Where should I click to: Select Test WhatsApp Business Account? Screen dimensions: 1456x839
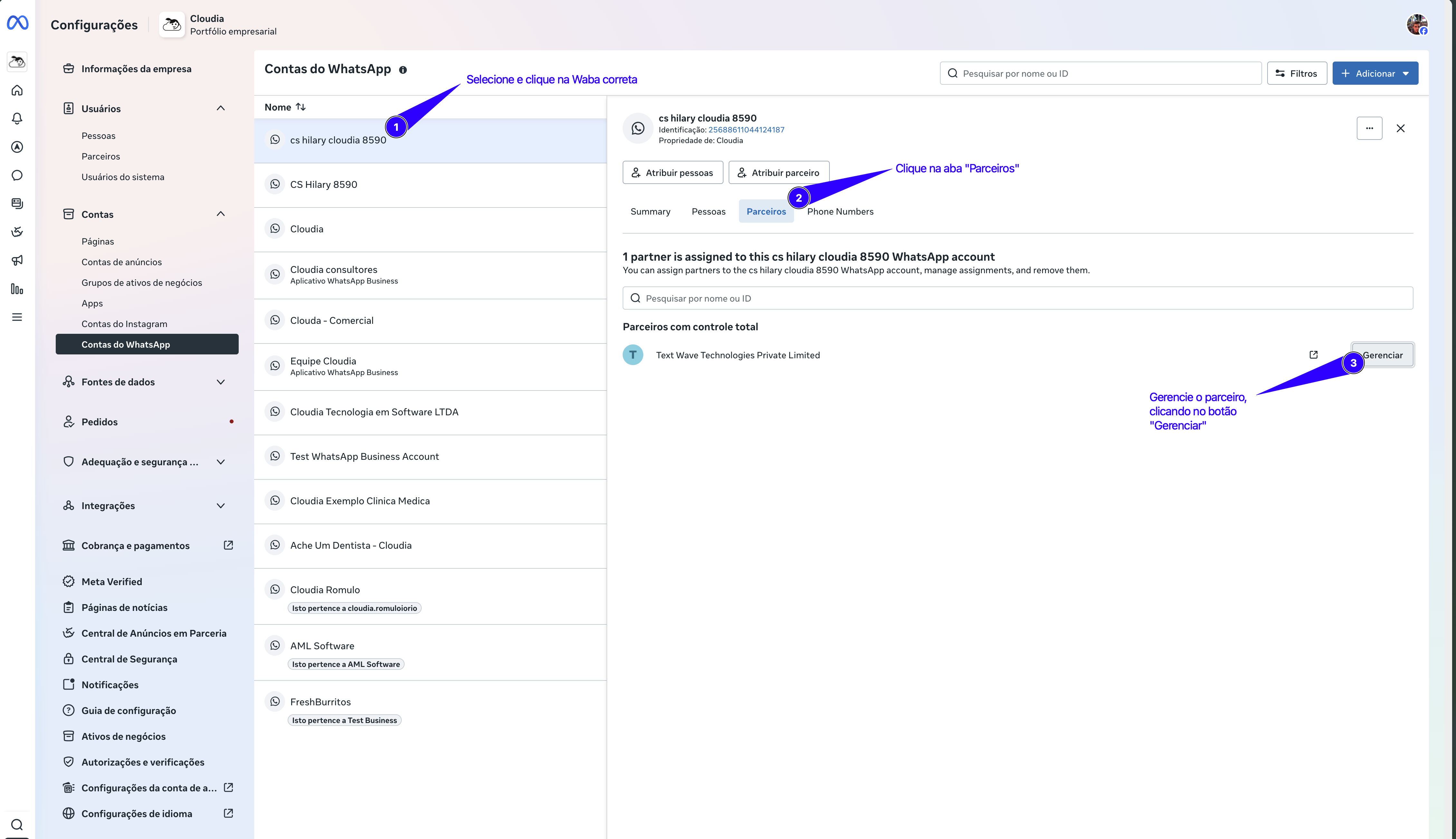430,457
